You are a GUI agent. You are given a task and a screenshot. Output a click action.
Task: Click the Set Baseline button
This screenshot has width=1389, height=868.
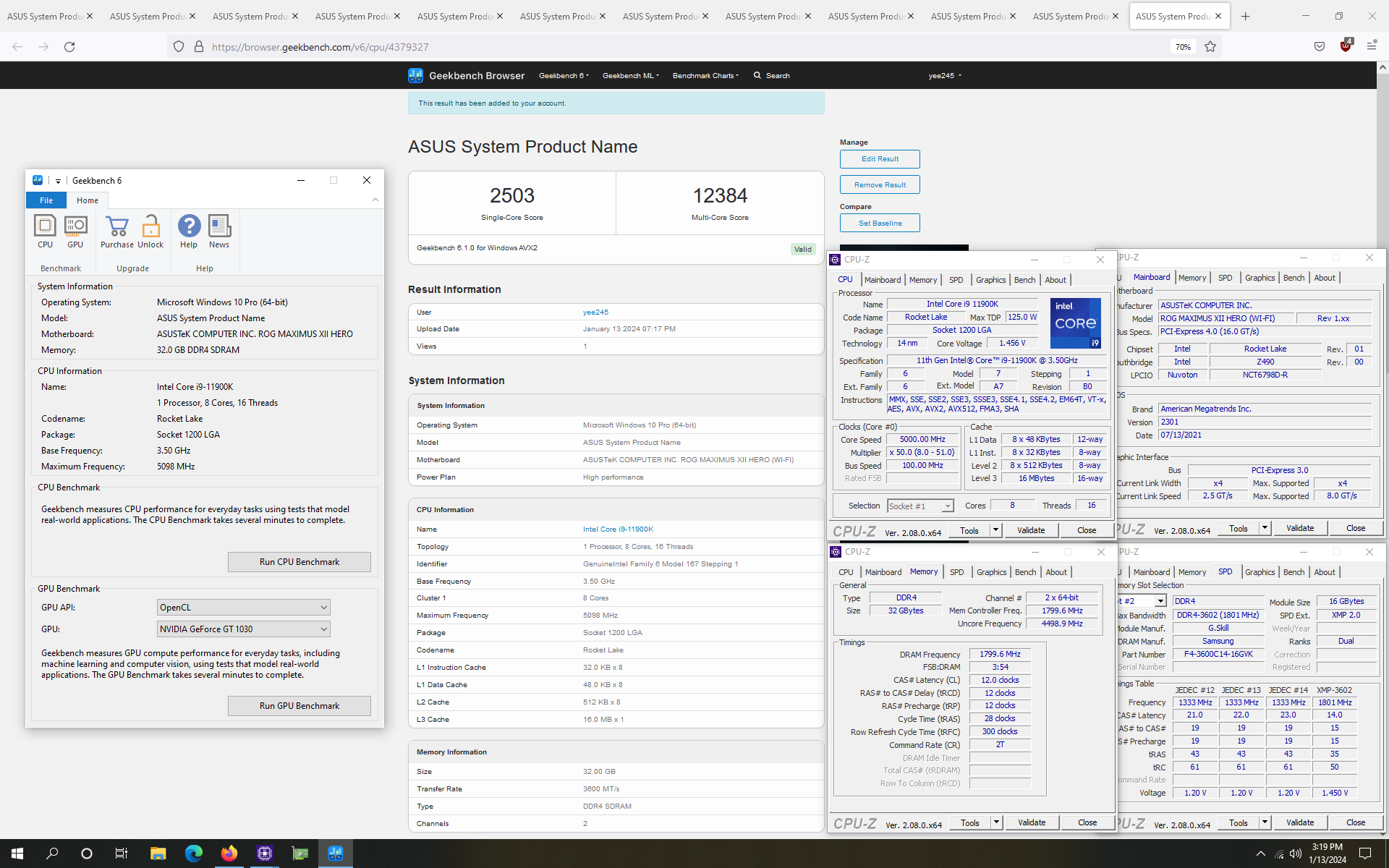point(880,224)
